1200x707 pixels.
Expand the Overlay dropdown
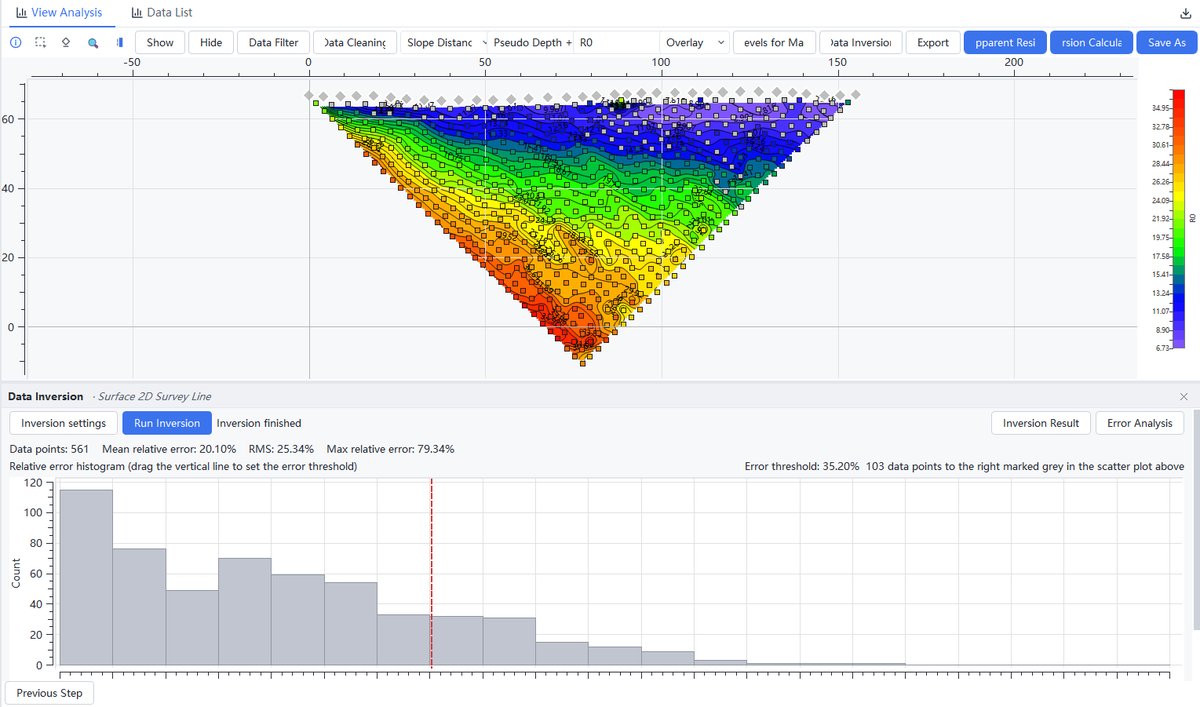[x=694, y=43]
